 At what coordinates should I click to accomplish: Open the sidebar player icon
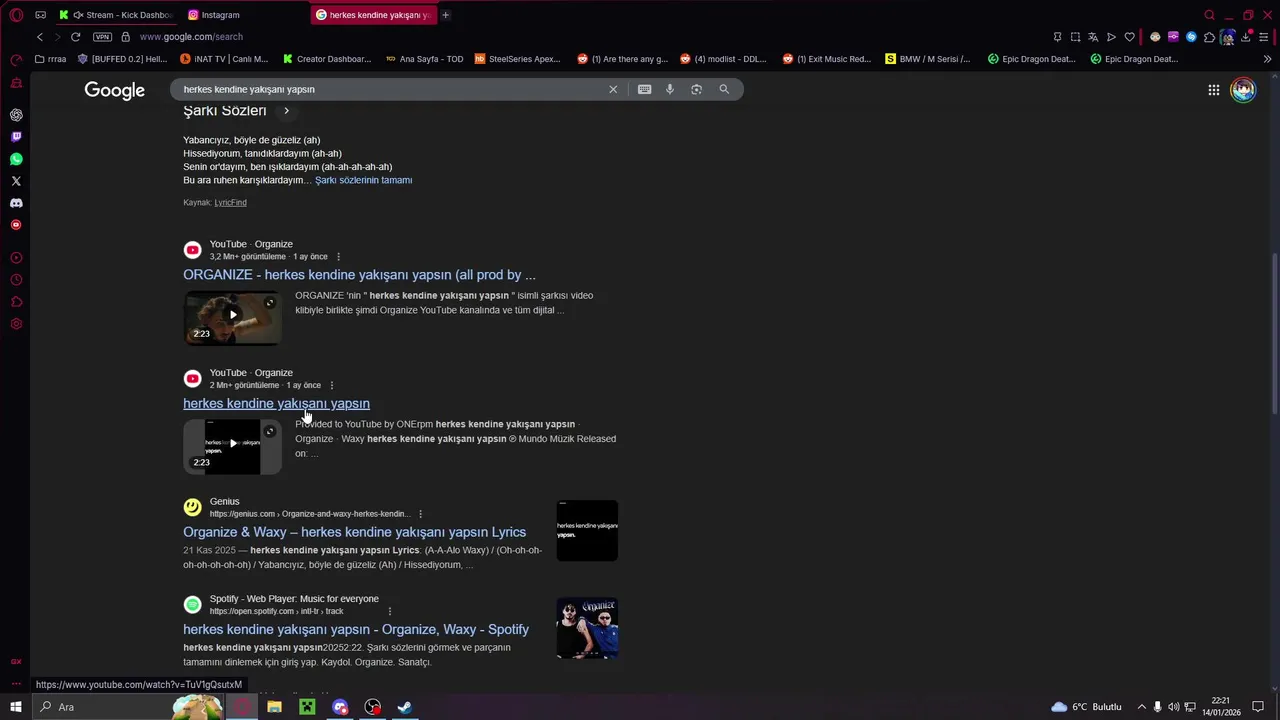(x=16, y=258)
